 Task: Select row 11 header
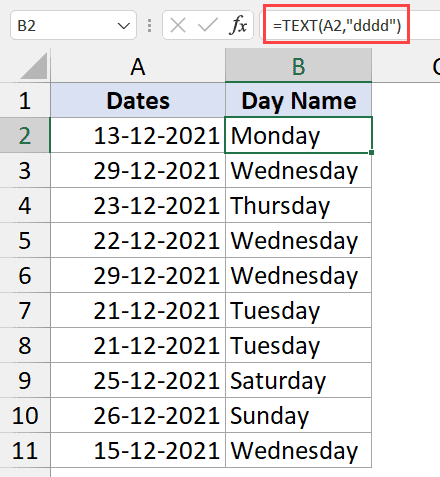coord(25,450)
